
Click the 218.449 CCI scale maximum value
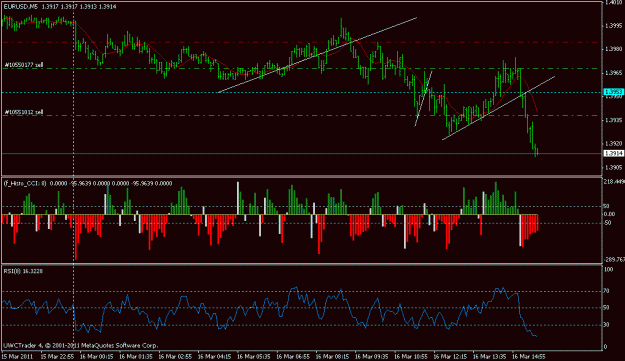[x=614, y=182]
